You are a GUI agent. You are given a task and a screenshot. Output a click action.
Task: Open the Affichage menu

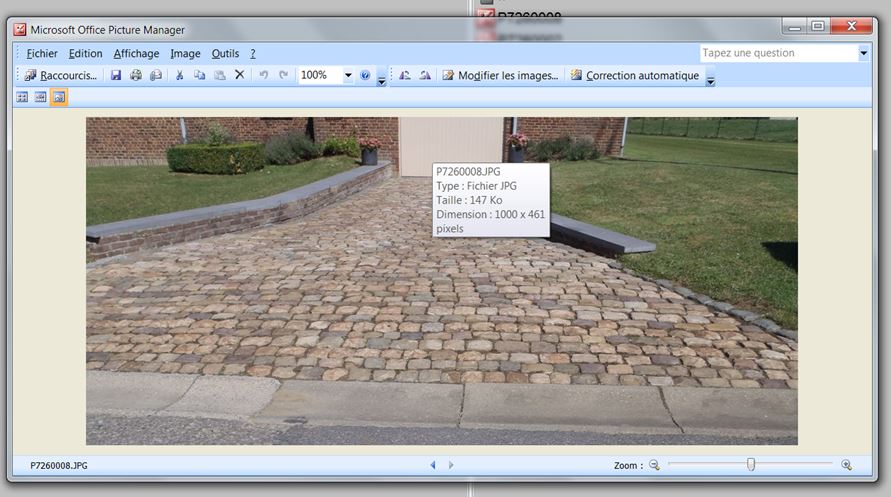136,53
